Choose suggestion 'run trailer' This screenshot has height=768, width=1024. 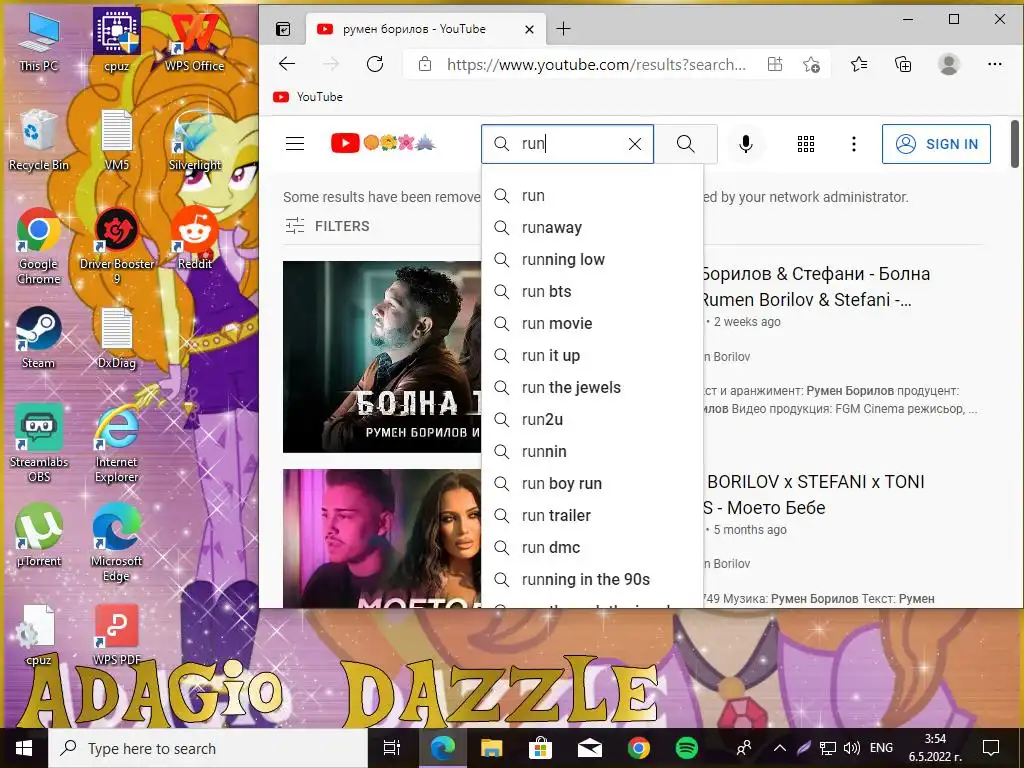tap(592, 515)
